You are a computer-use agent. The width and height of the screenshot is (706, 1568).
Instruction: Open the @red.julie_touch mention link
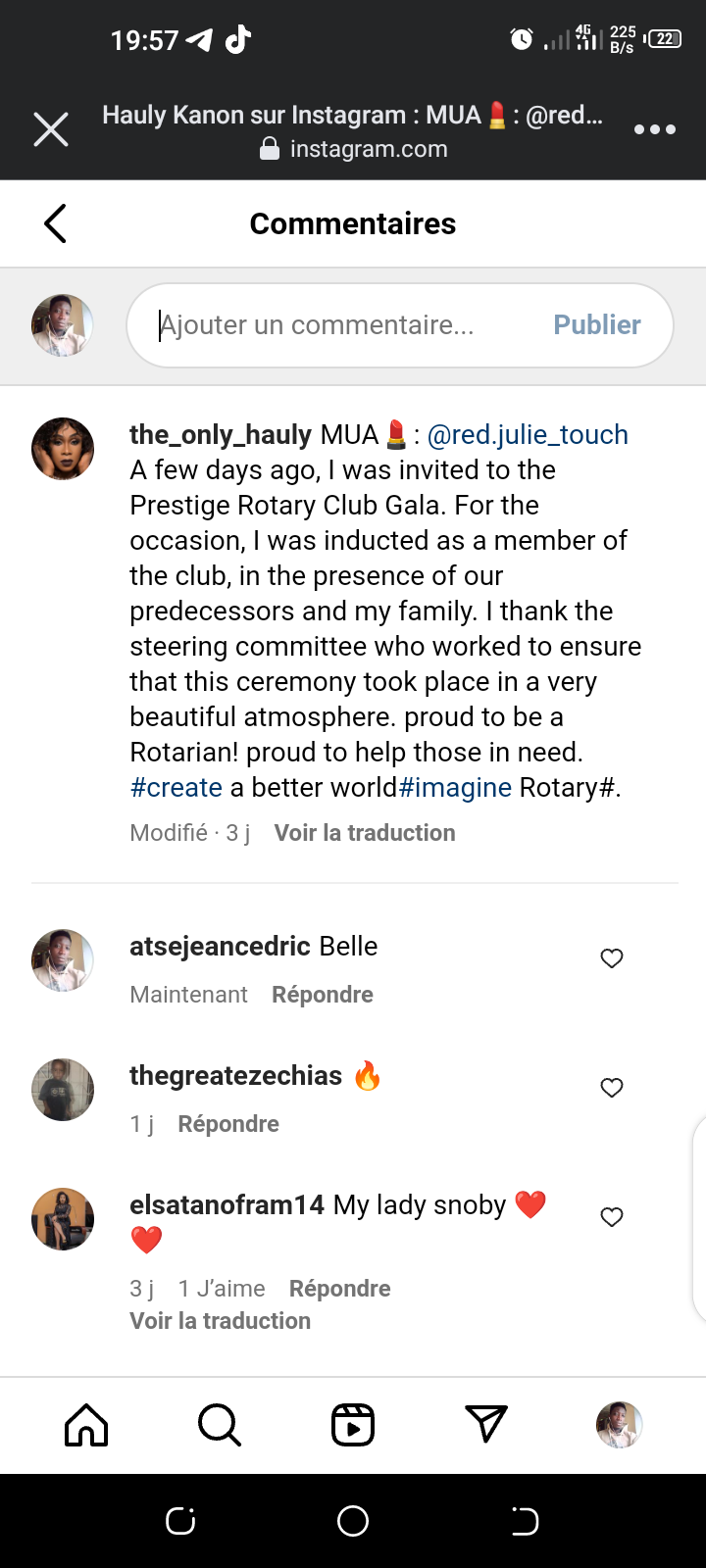tap(528, 435)
